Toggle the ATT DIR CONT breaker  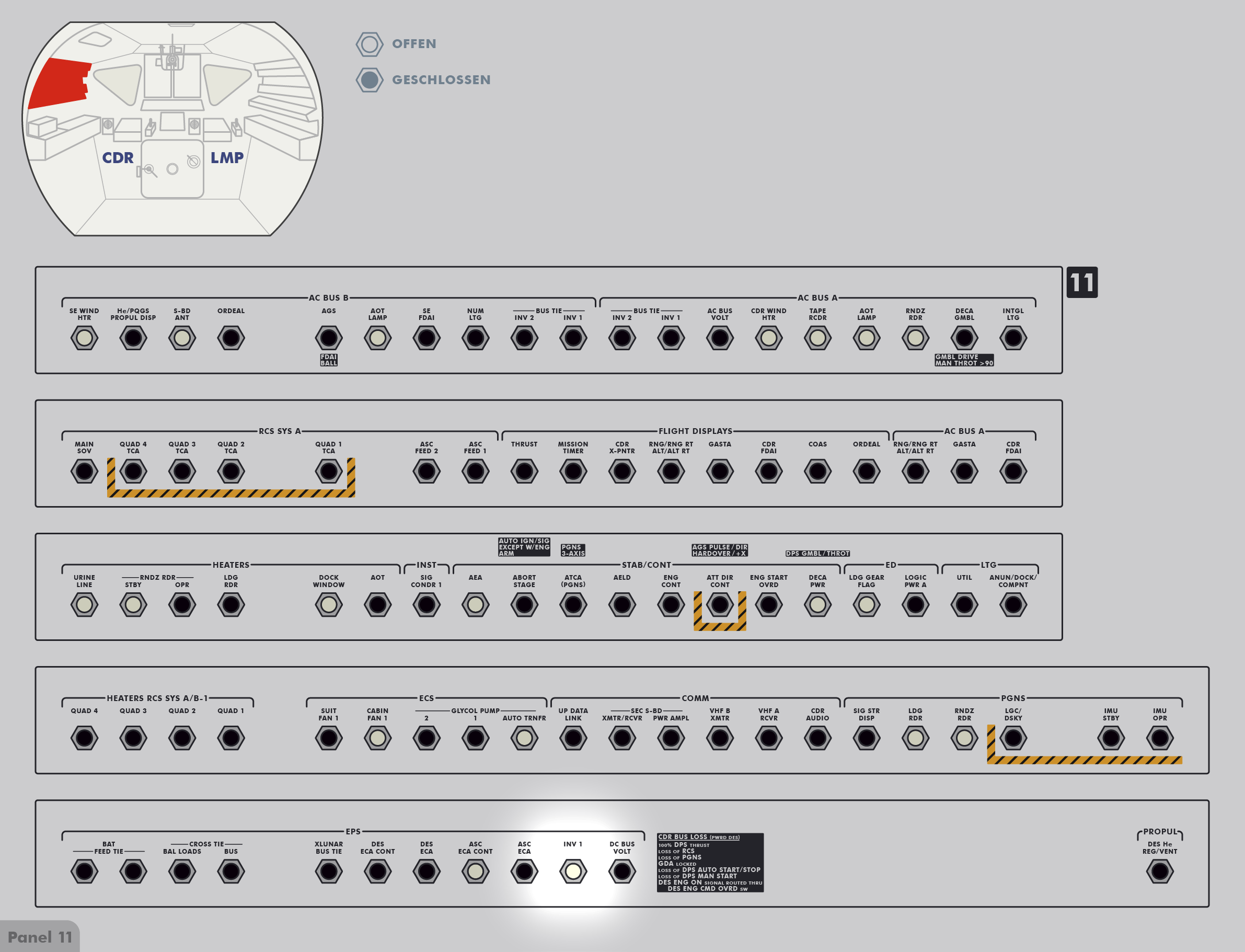point(719,605)
